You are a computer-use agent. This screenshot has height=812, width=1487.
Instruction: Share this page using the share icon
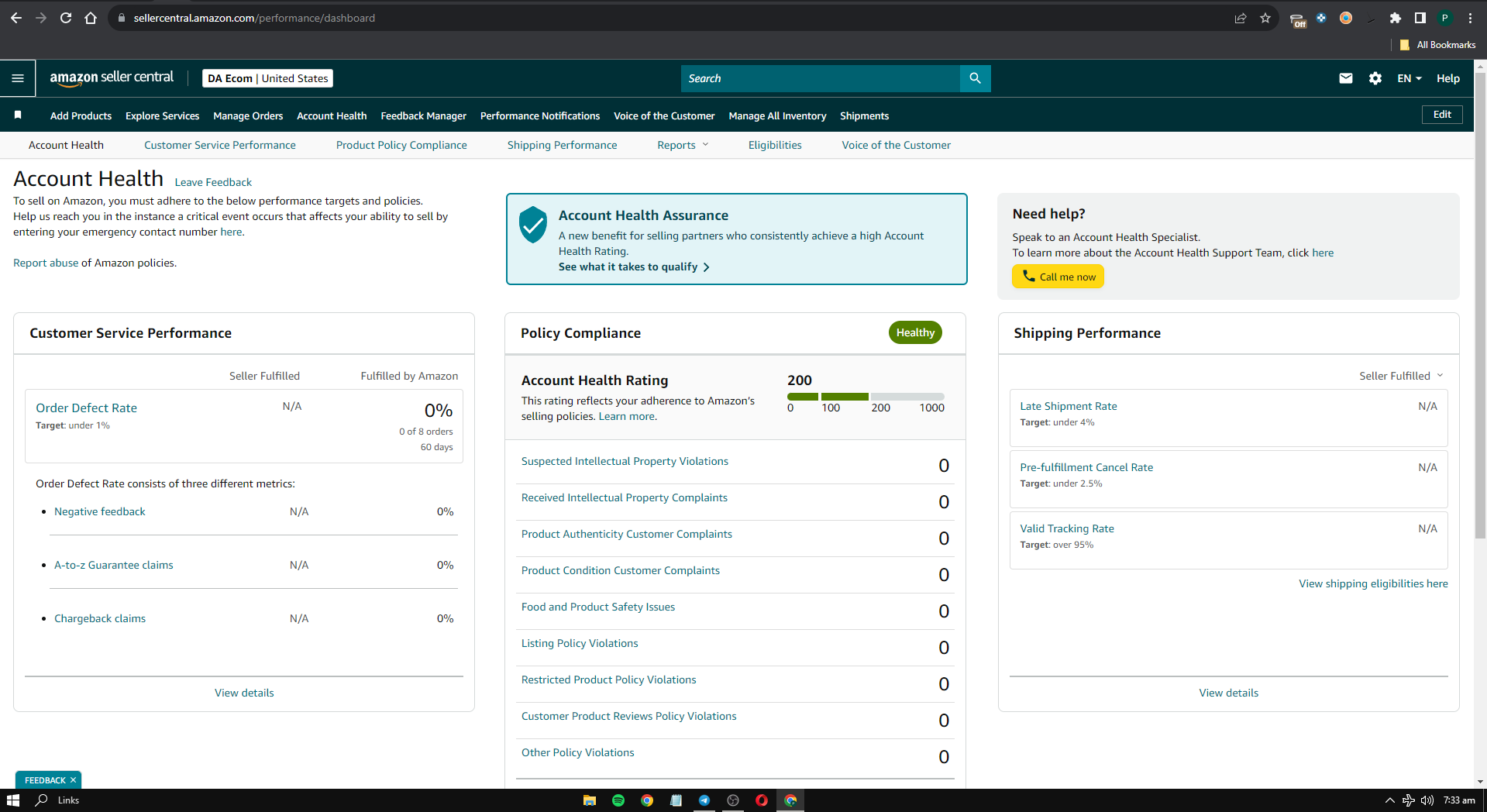(1241, 18)
